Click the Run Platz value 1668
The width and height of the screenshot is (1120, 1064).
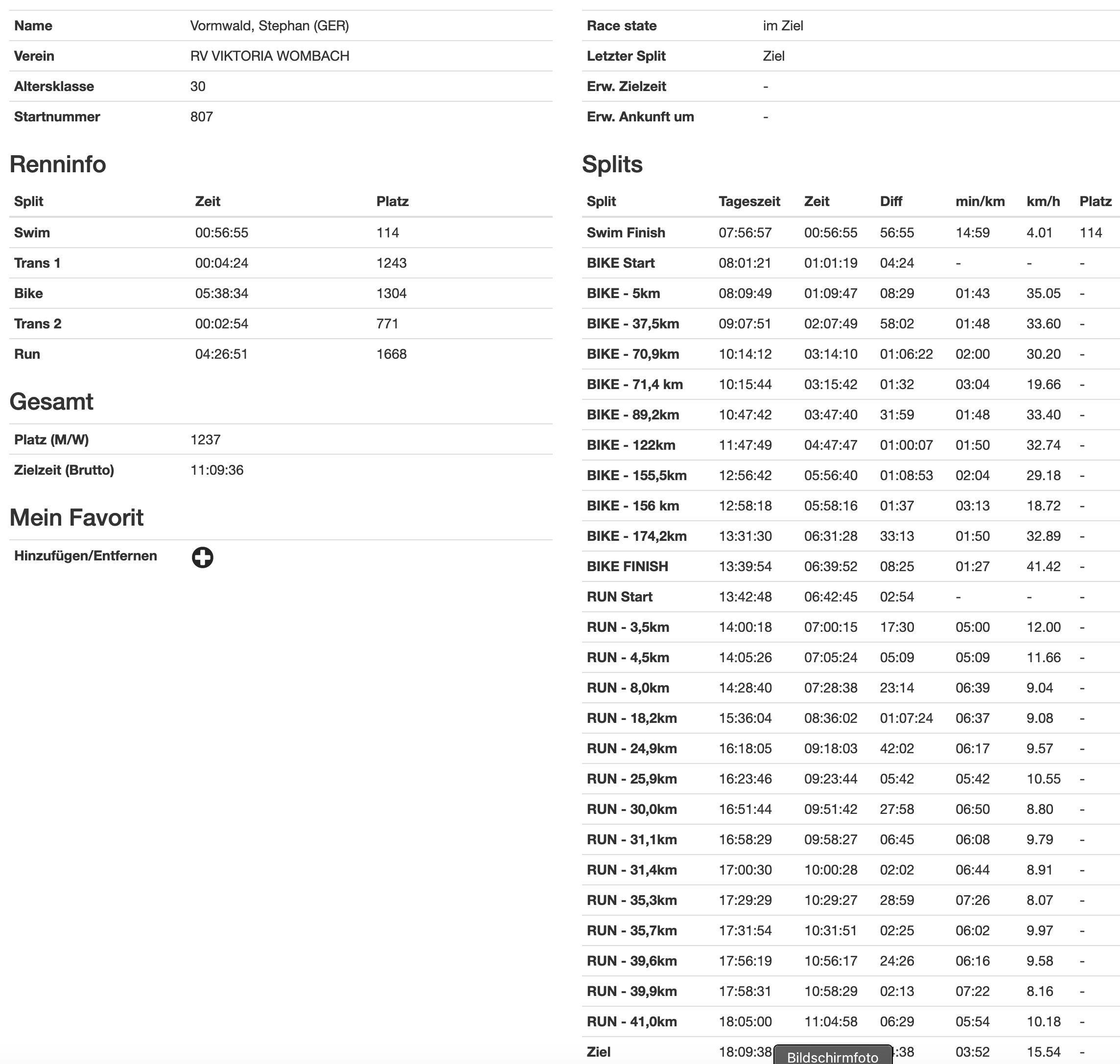392,354
